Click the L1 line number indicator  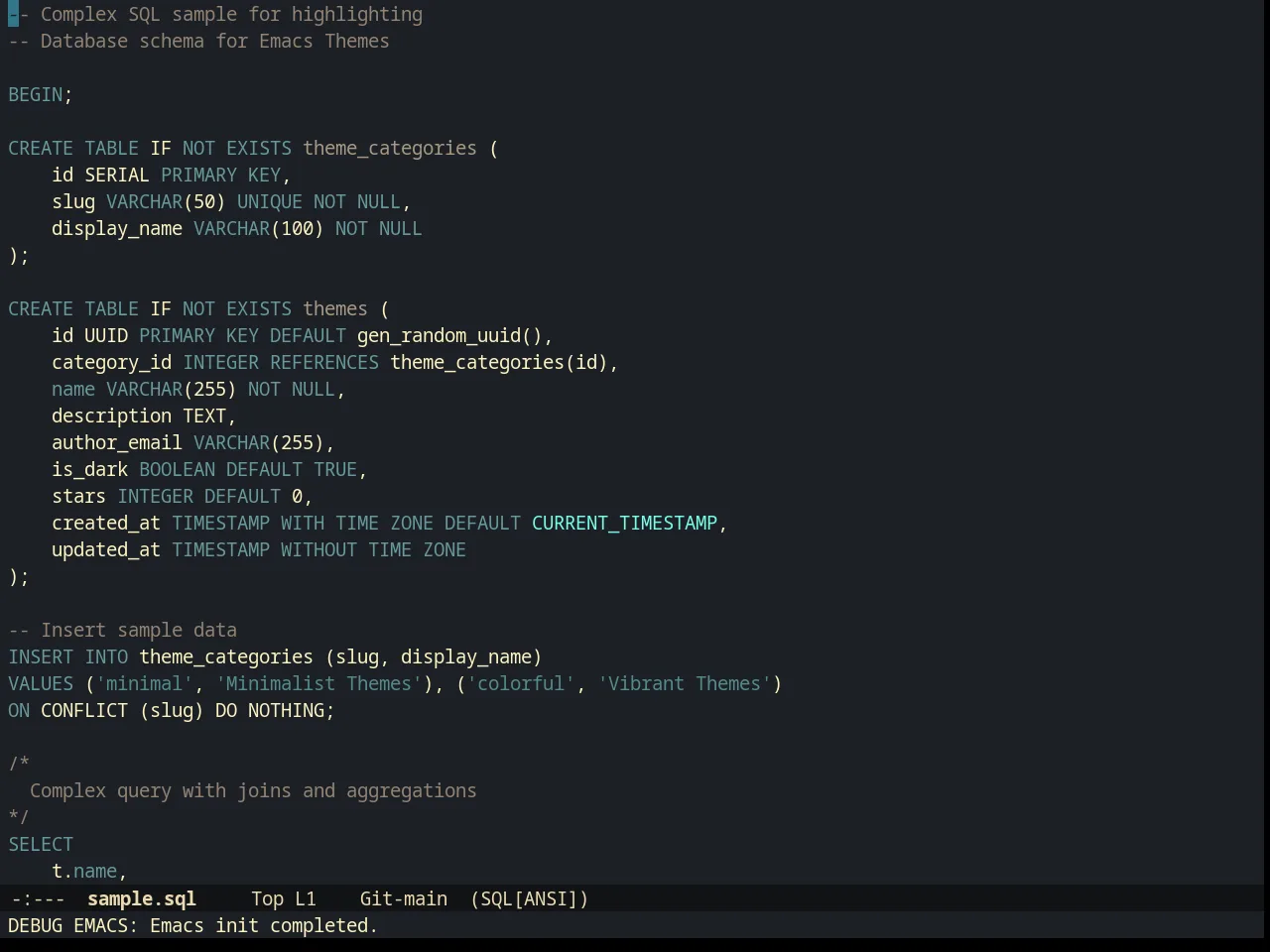click(305, 898)
